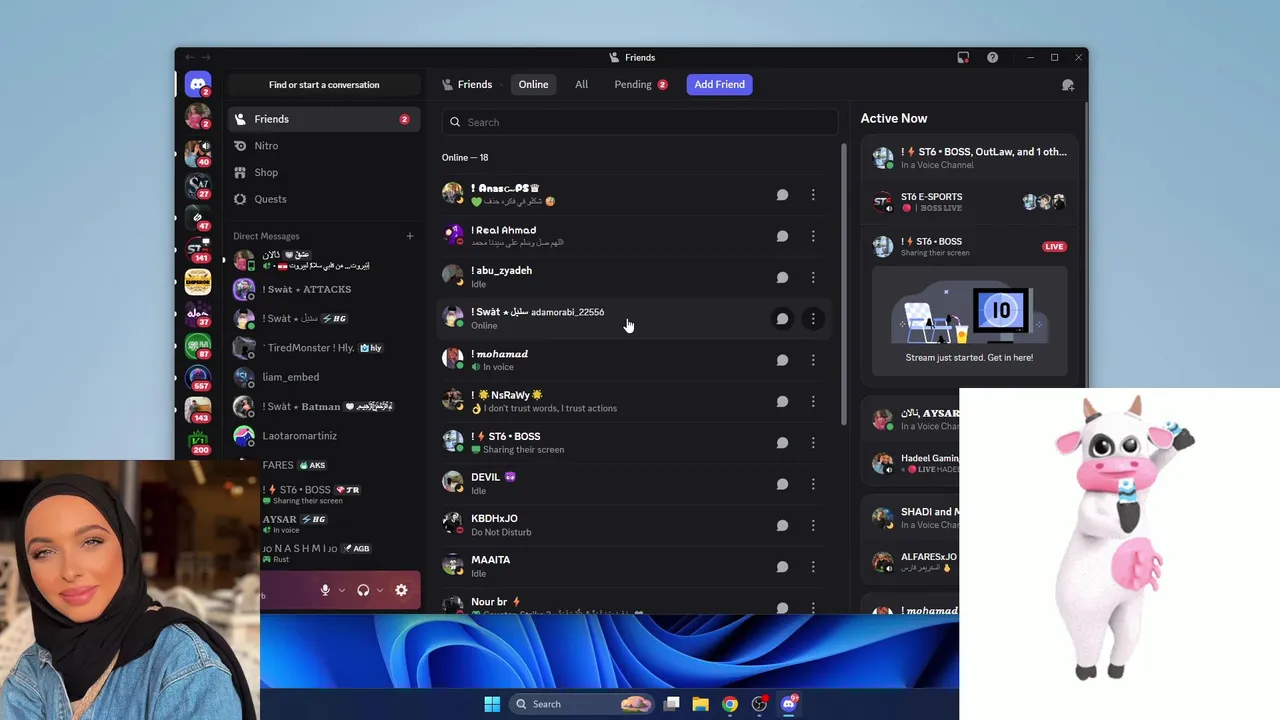Select friend DEVIL in the list

[x=636, y=484]
